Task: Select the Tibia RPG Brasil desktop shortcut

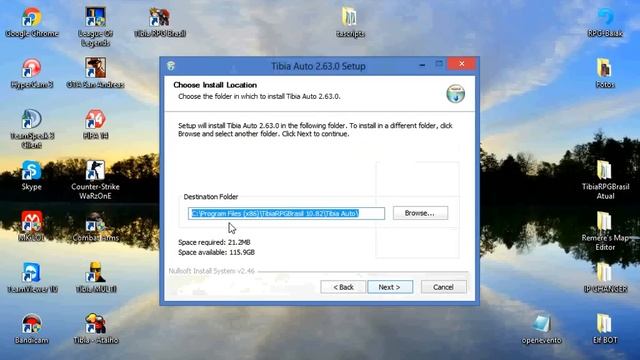Action: click(x=160, y=22)
